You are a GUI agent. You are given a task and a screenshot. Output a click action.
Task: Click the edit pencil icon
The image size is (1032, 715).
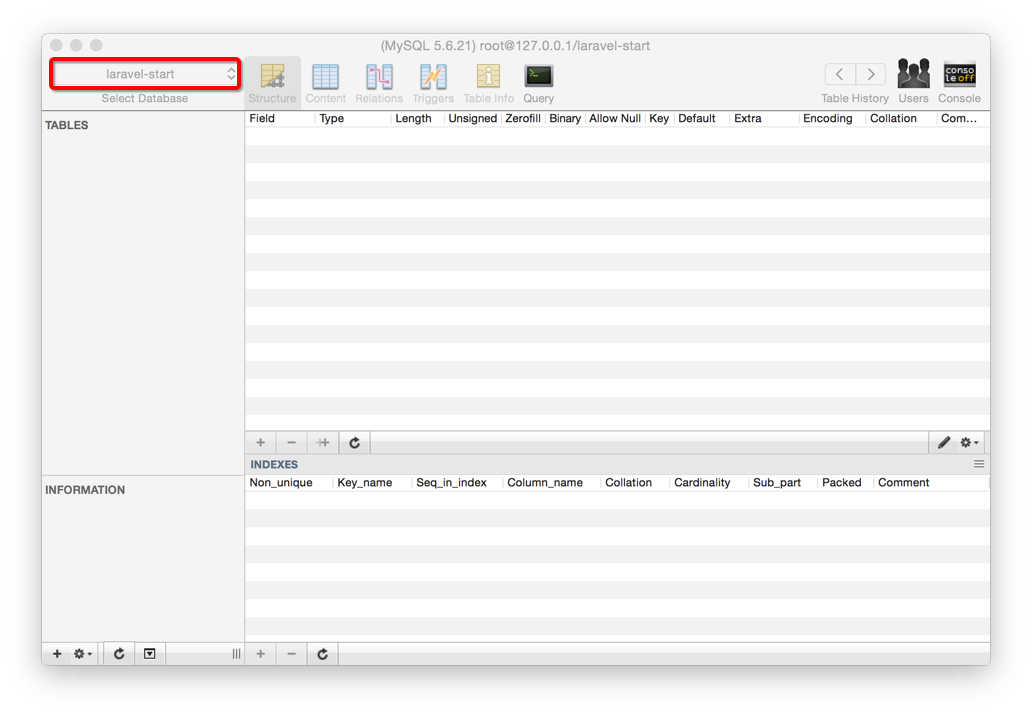click(x=943, y=442)
